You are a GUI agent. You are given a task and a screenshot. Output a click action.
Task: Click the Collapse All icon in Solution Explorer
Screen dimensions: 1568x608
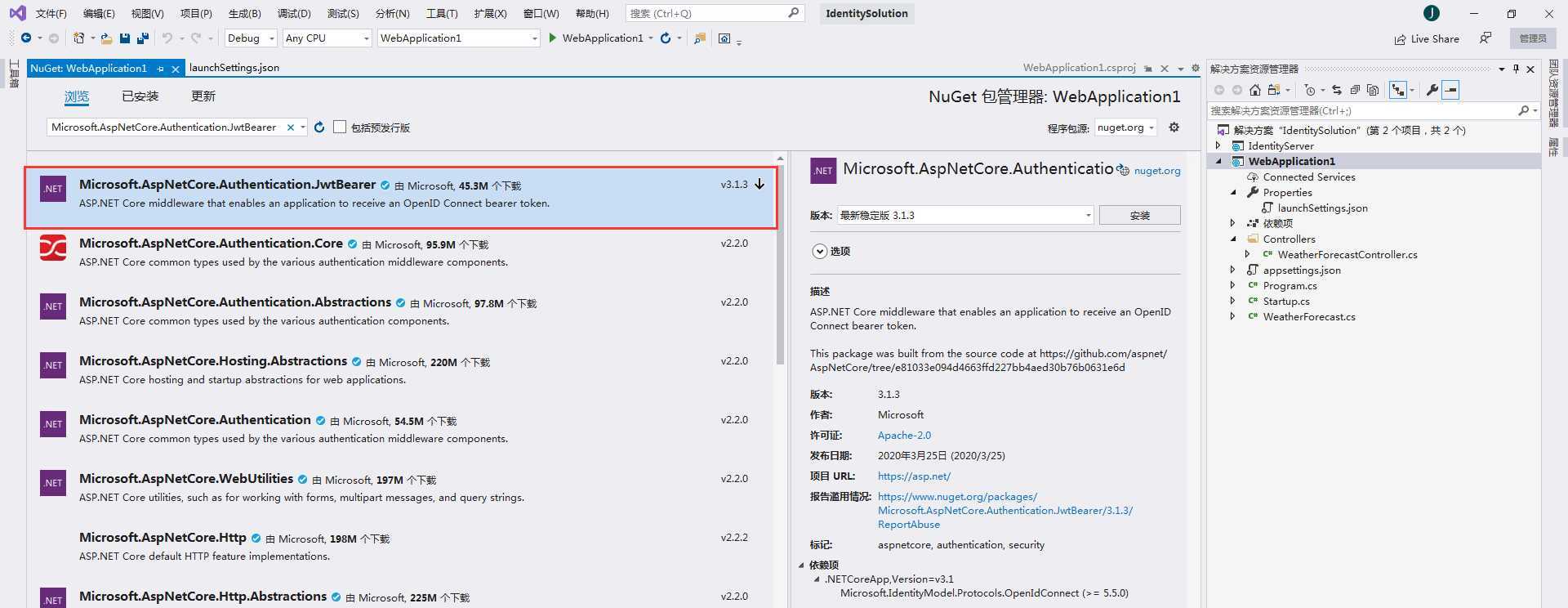point(1355,90)
